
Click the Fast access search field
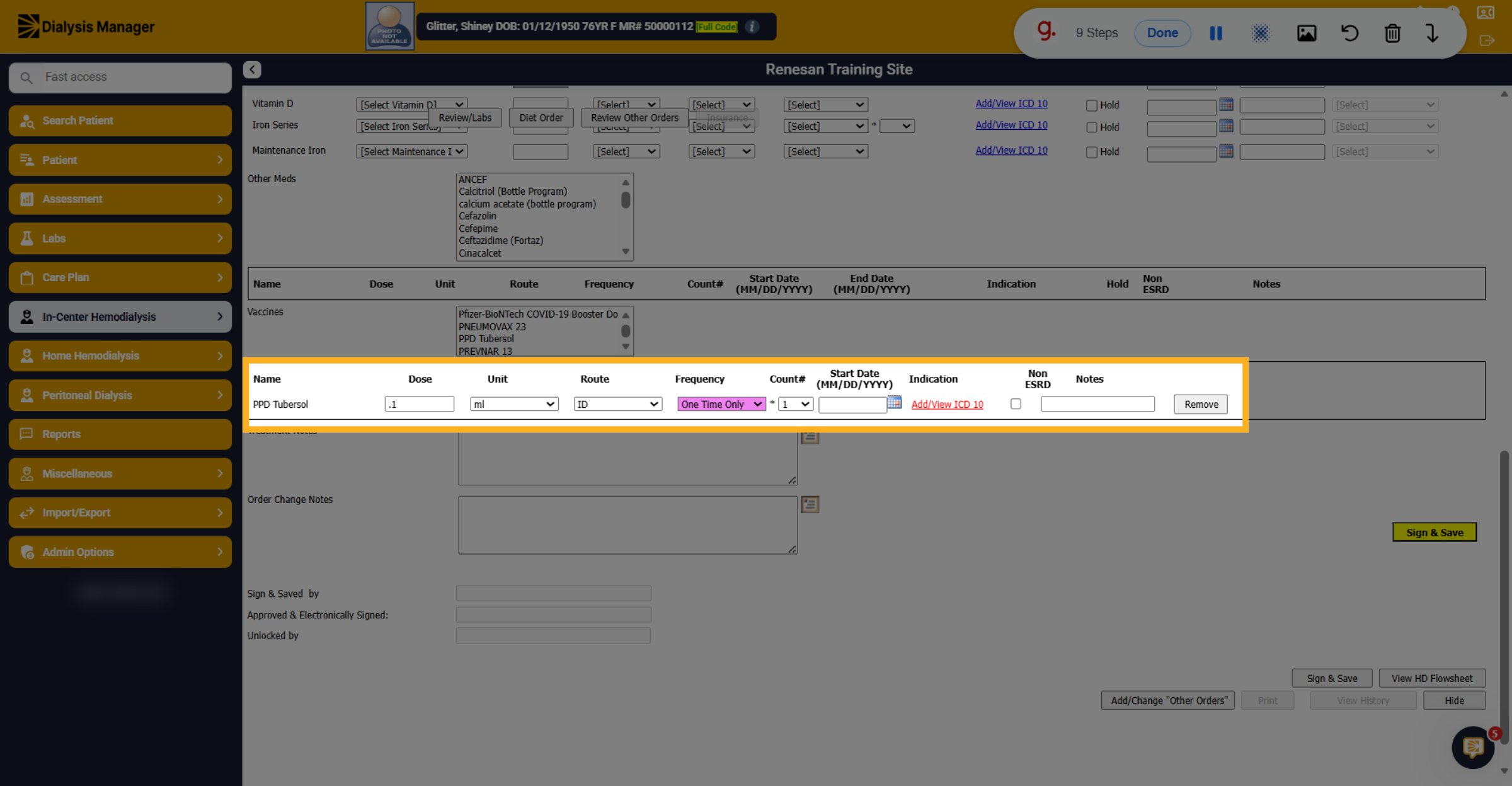click(x=120, y=77)
